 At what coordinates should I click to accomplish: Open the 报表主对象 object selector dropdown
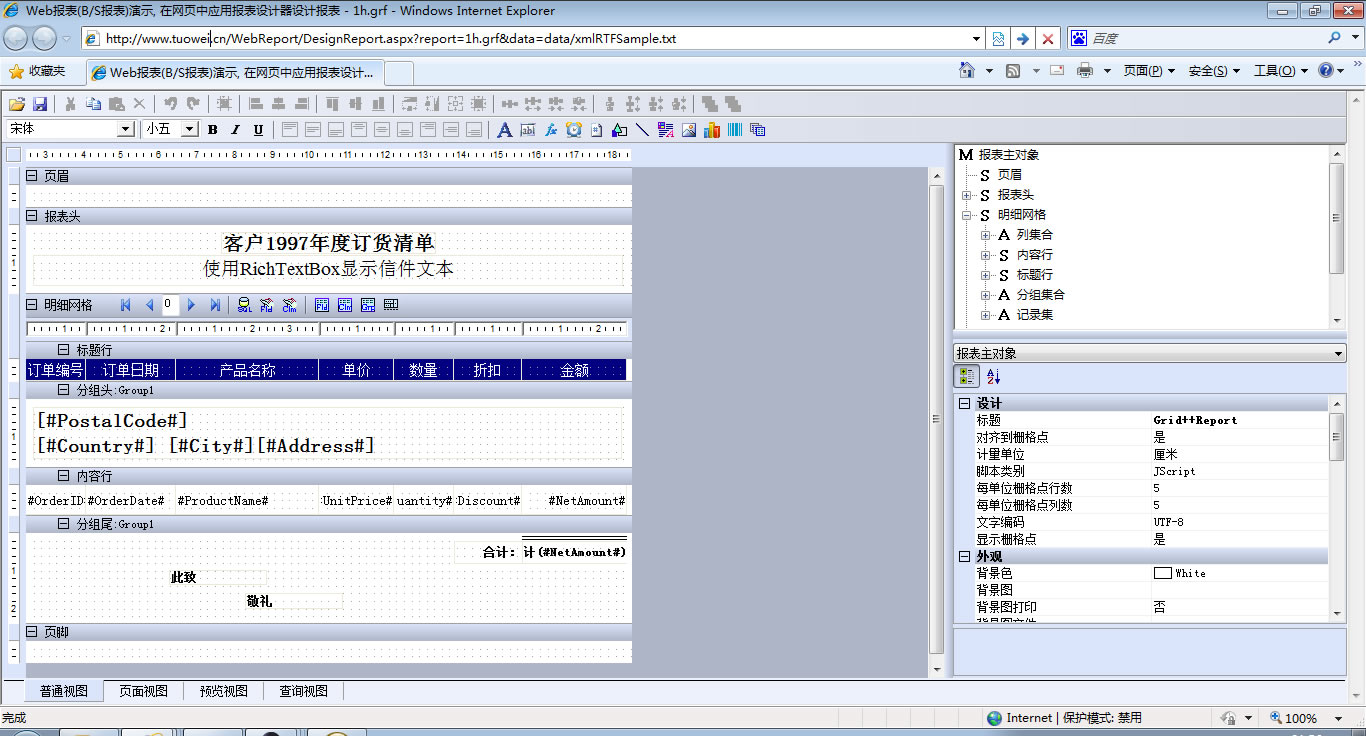[x=1338, y=354]
